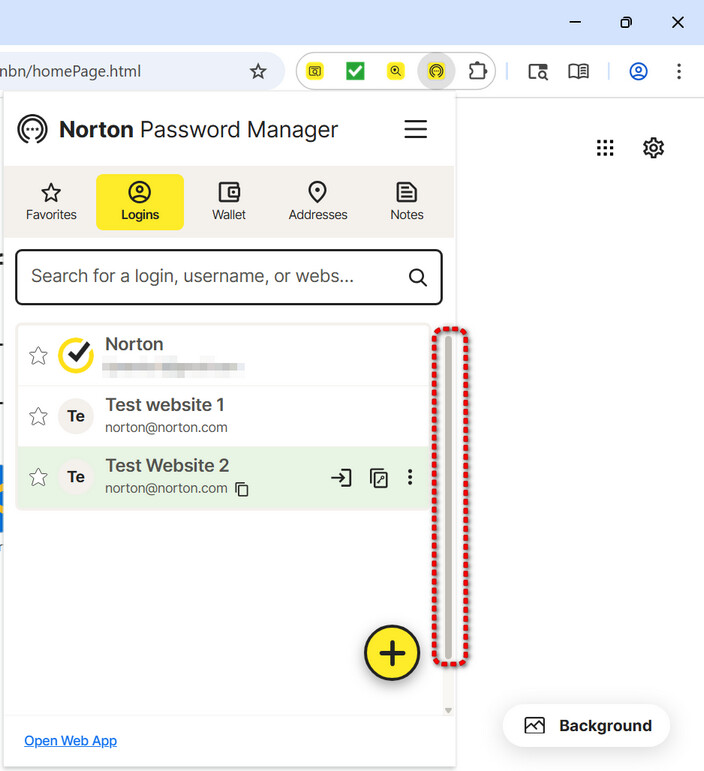Click the Norton Password Manager extension icon
This screenshot has height=771, width=704.
[x=436, y=71]
